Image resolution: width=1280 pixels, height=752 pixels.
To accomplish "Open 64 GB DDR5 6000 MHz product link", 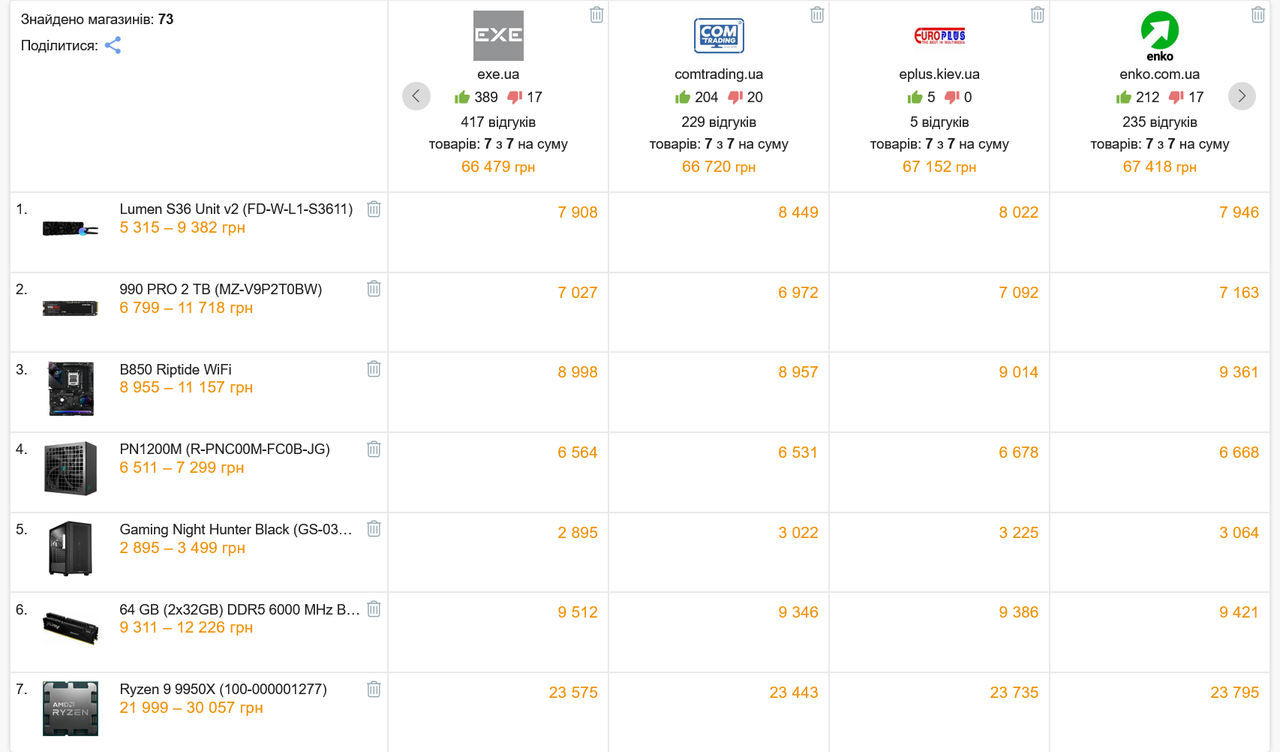I will tap(240, 609).
